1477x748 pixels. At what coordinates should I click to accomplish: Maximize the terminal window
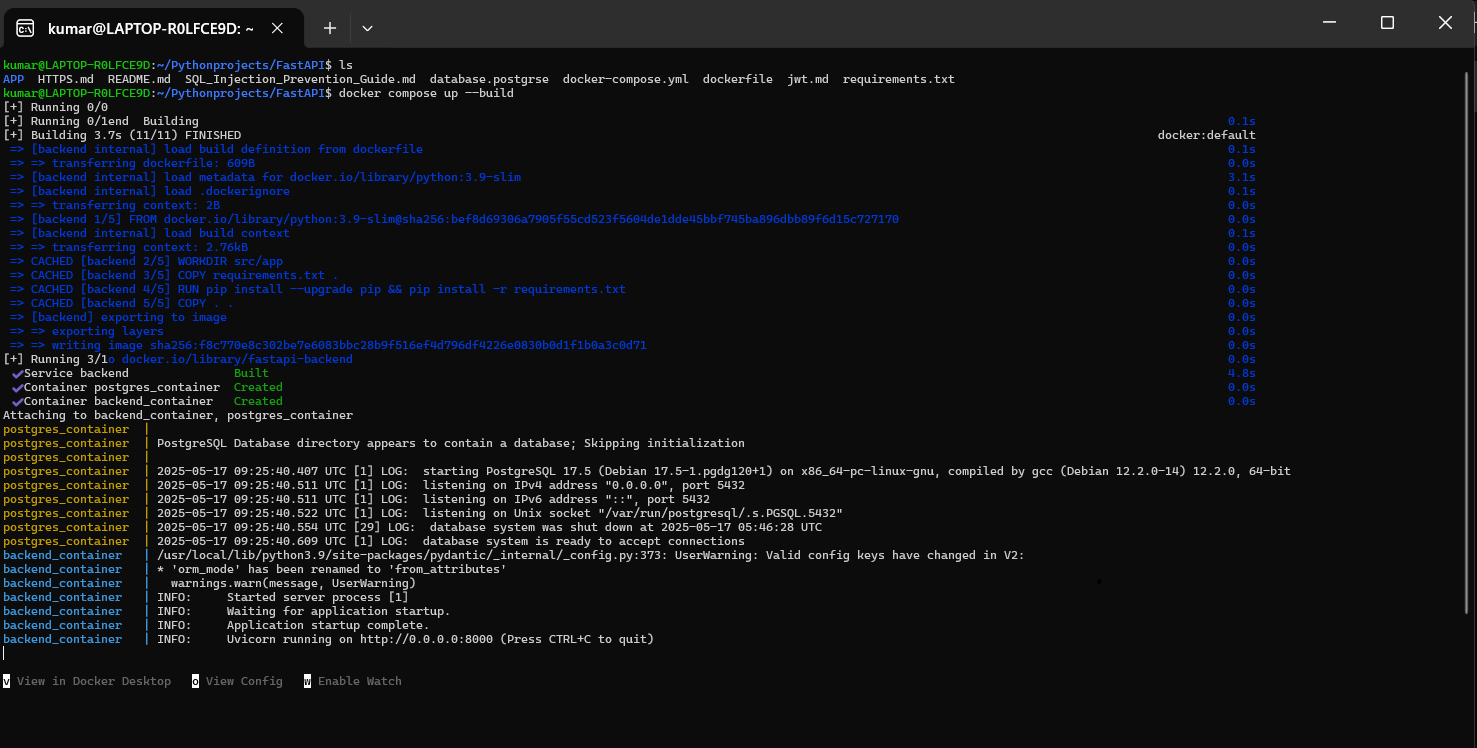coord(1387,23)
